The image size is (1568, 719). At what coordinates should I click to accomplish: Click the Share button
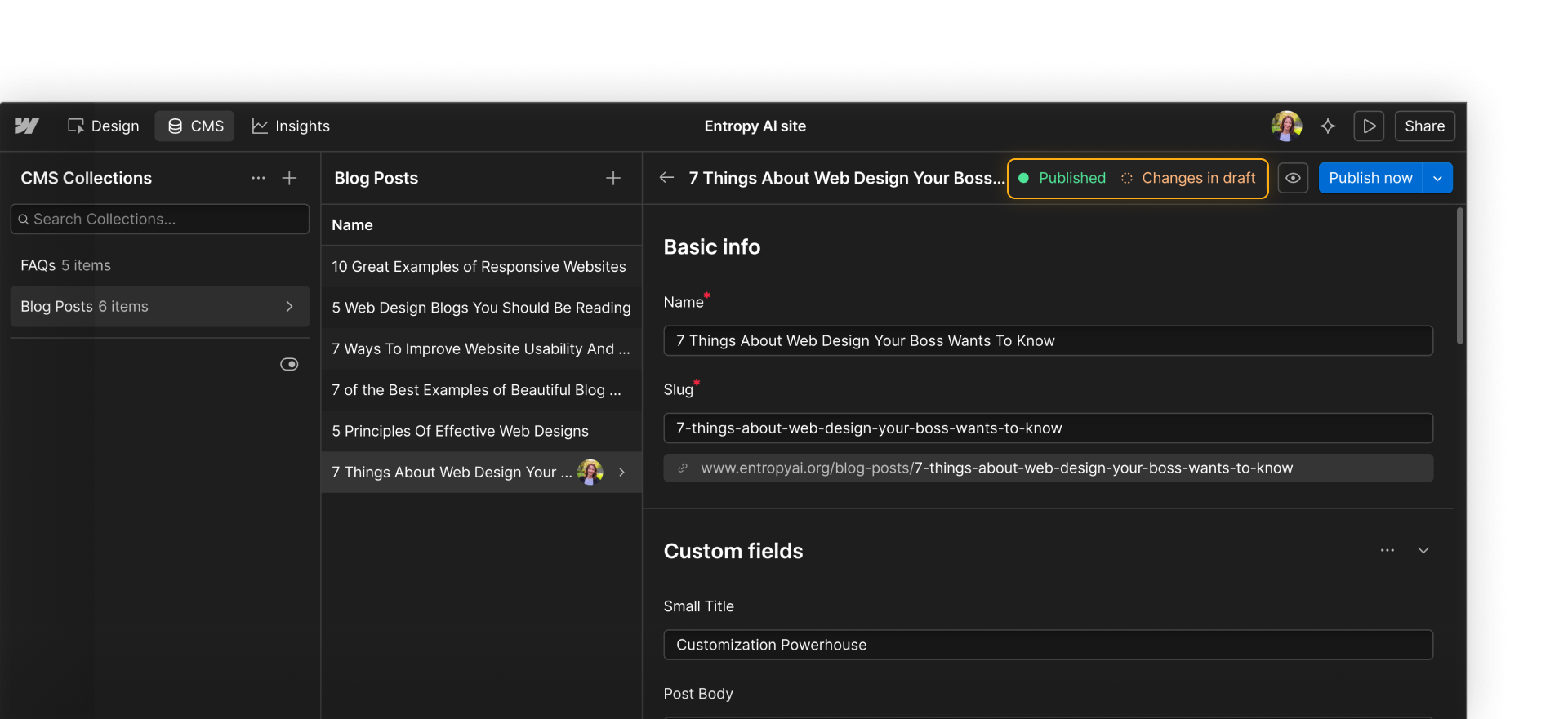[x=1425, y=126]
